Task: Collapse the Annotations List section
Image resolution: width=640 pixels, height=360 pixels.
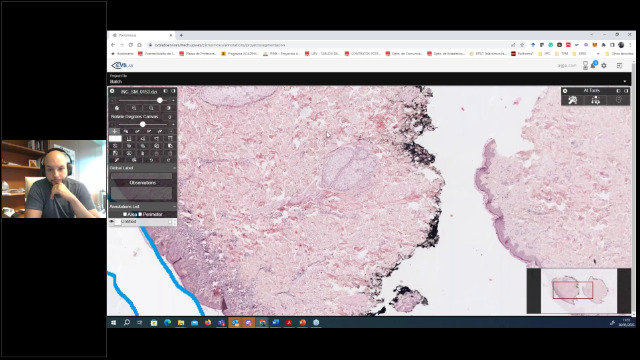Action: [174, 207]
